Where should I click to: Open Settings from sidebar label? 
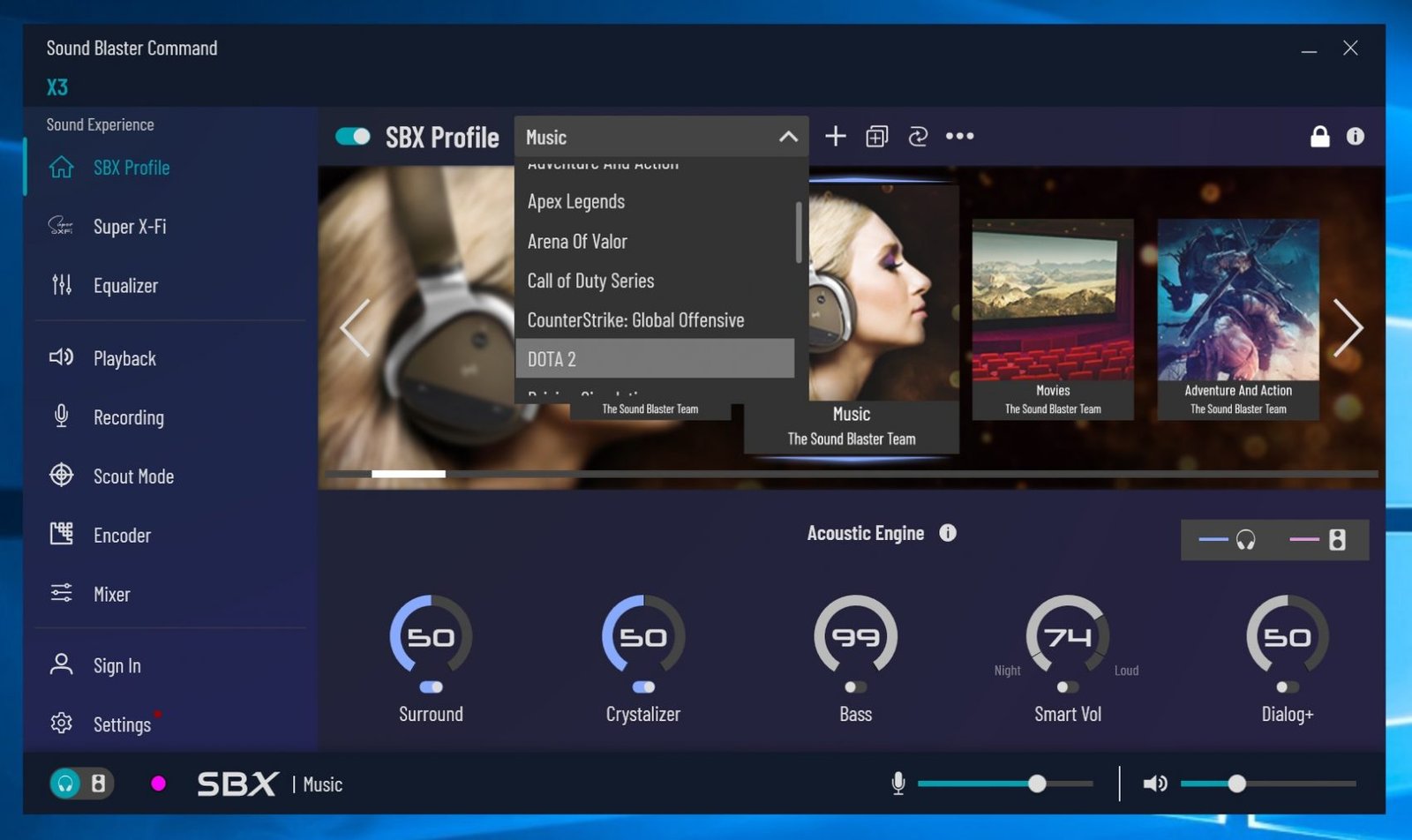(x=122, y=724)
